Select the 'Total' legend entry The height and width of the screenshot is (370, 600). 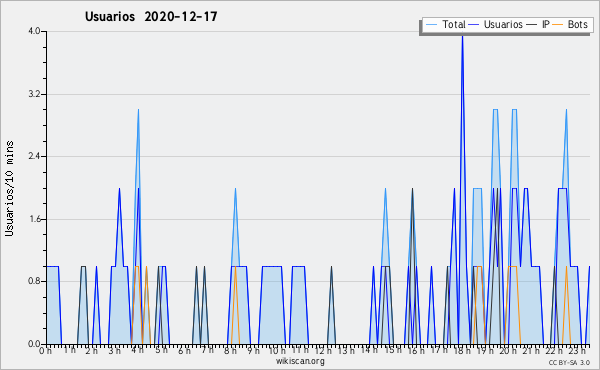tap(445, 25)
